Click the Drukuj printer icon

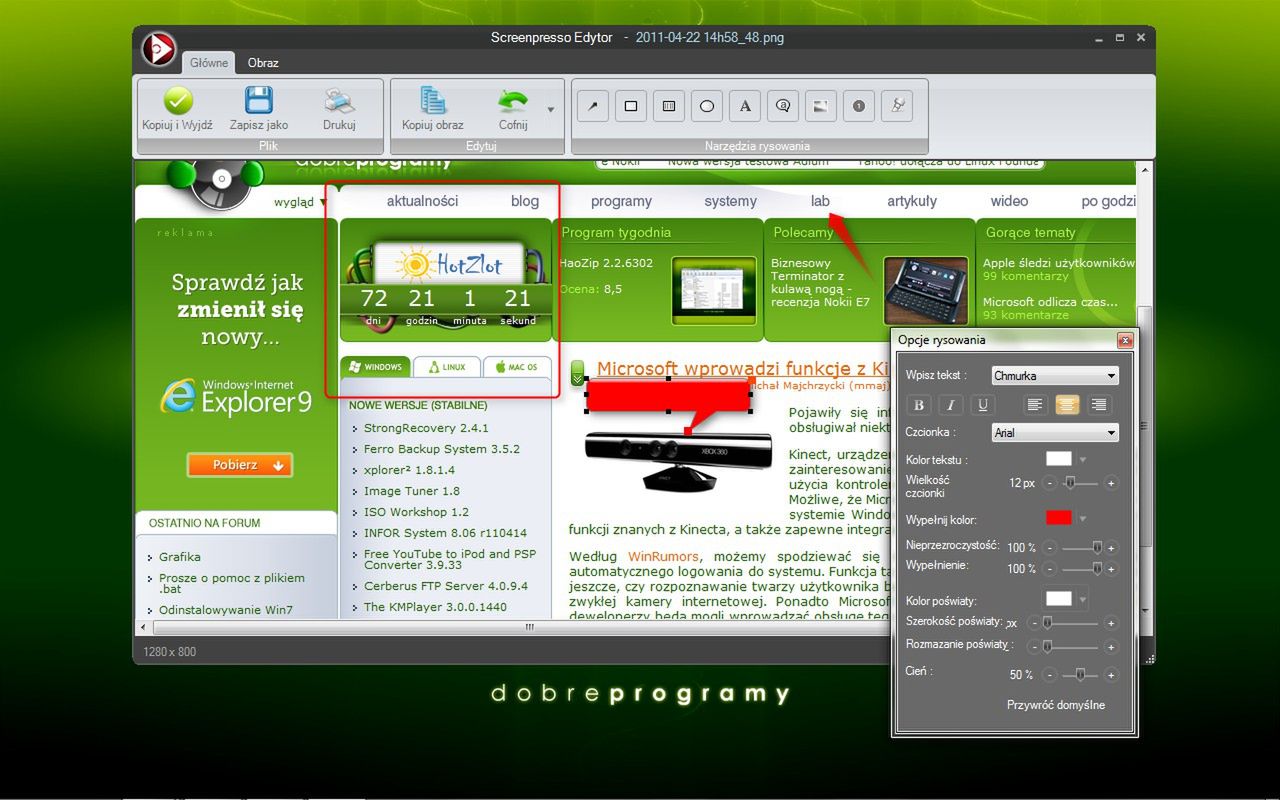click(339, 101)
